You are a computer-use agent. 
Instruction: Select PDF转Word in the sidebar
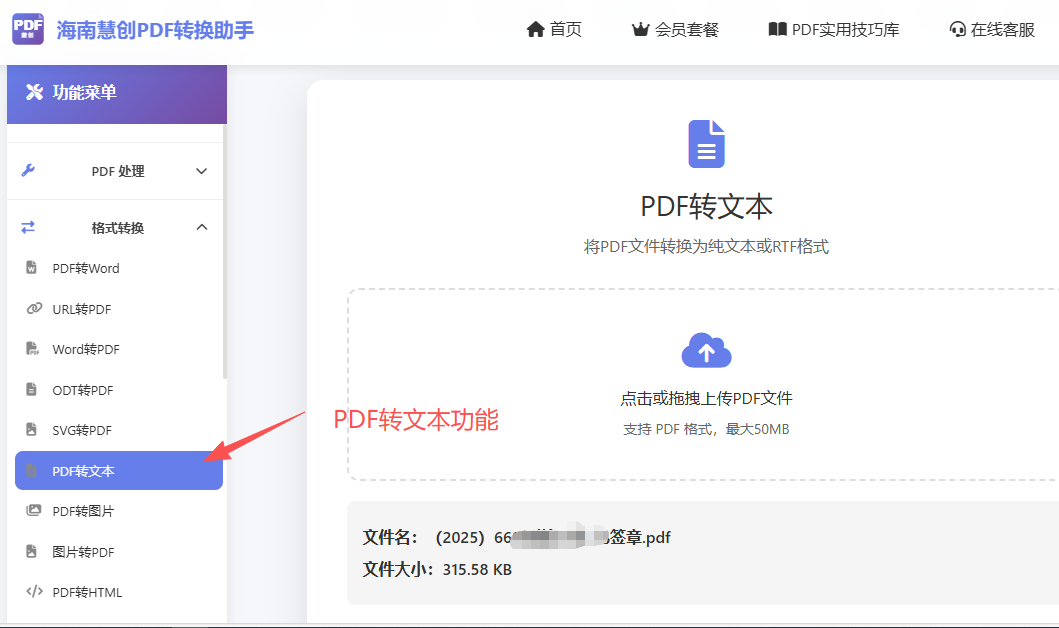click(x=86, y=269)
